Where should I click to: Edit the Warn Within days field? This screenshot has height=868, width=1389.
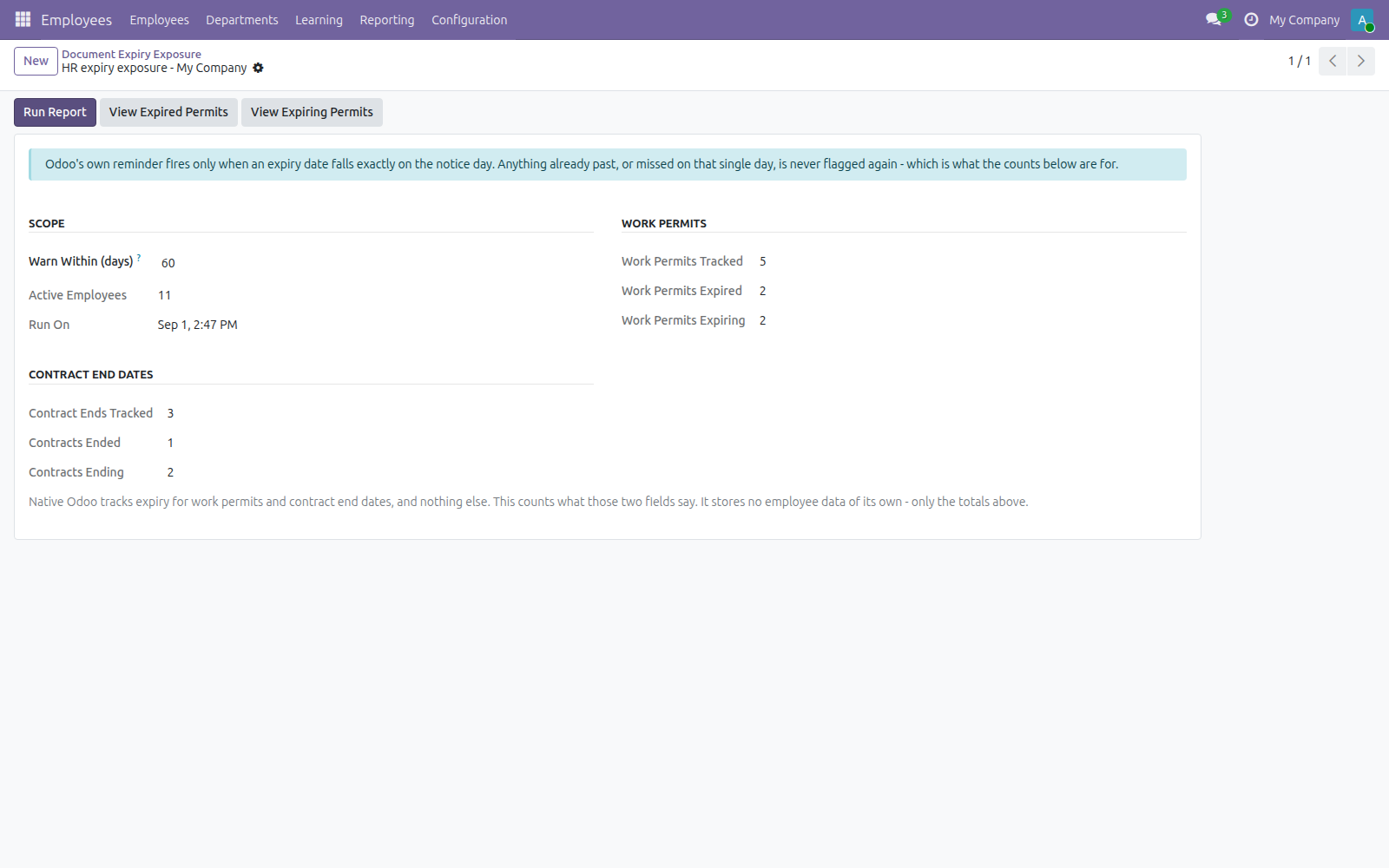[x=373, y=262]
